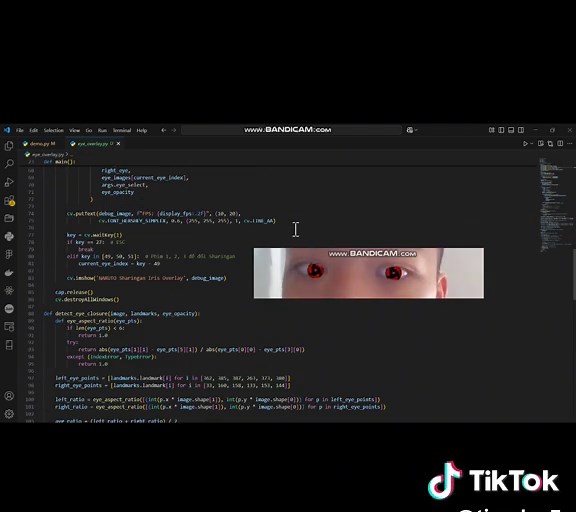This screenshot has width=576, height=512.
Task: Open Customize Layout icon in title bar
Action: pos(492,130)
